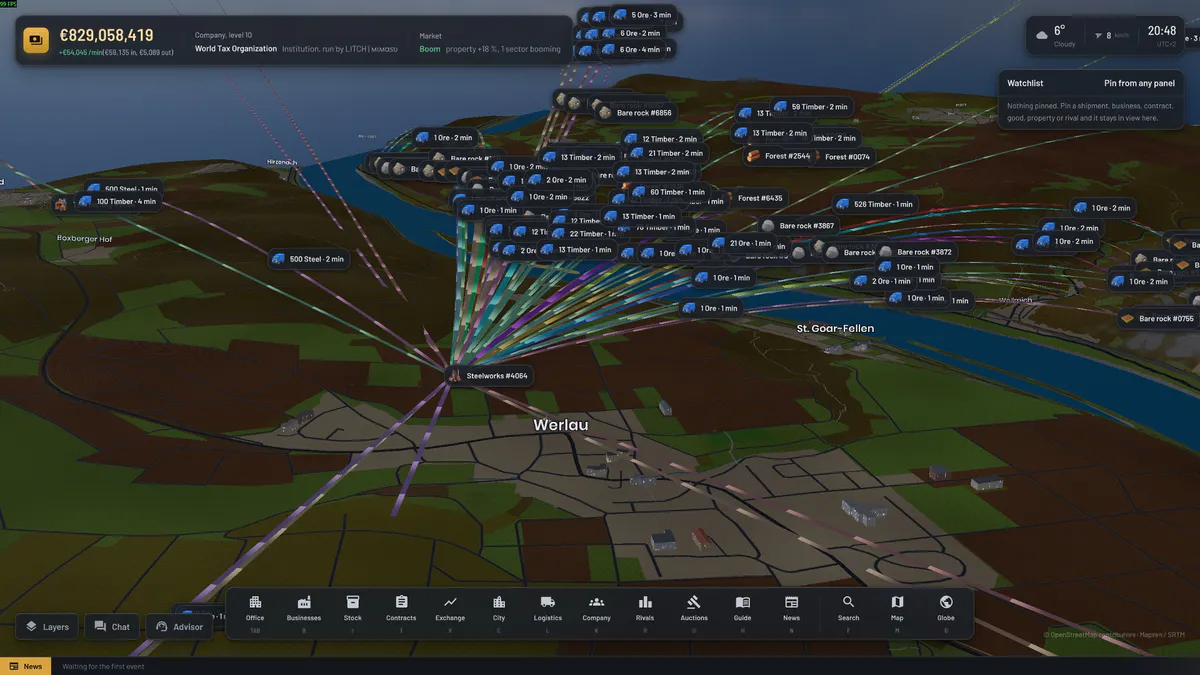This screenshot has height=675, width=1200.
Task: Select the Steelworks #4064 map marker
Action: point(489,376)
